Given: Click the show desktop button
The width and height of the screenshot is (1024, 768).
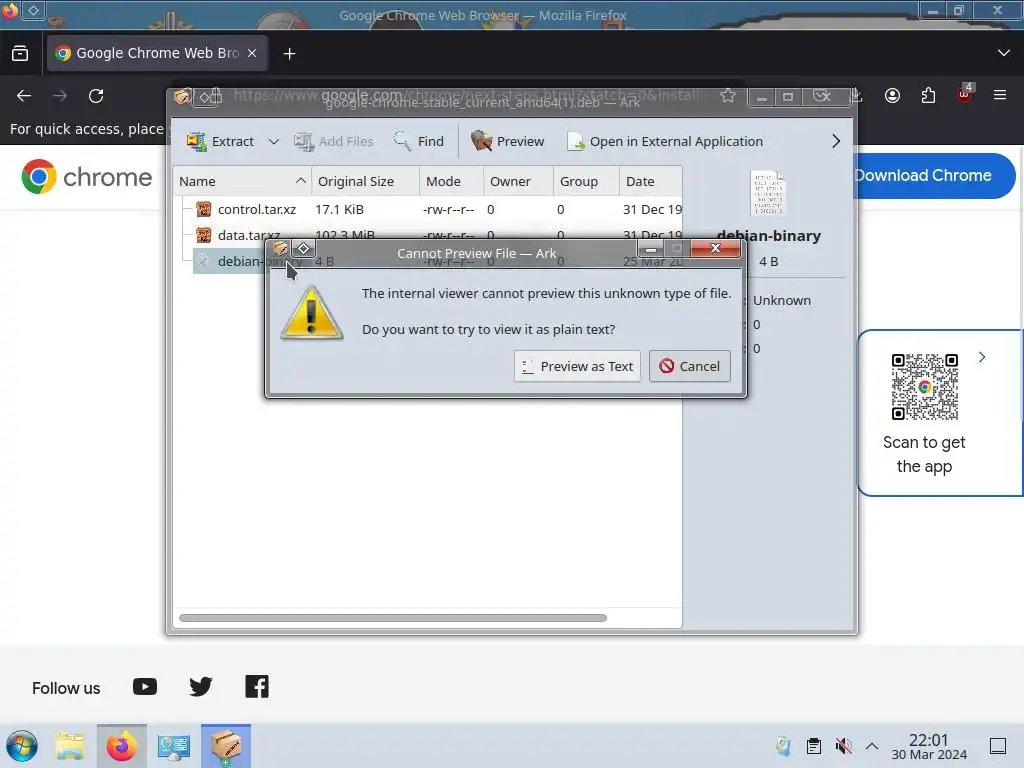Looking at the screenshot, I should pyautogui.click(x=998, y=746).
